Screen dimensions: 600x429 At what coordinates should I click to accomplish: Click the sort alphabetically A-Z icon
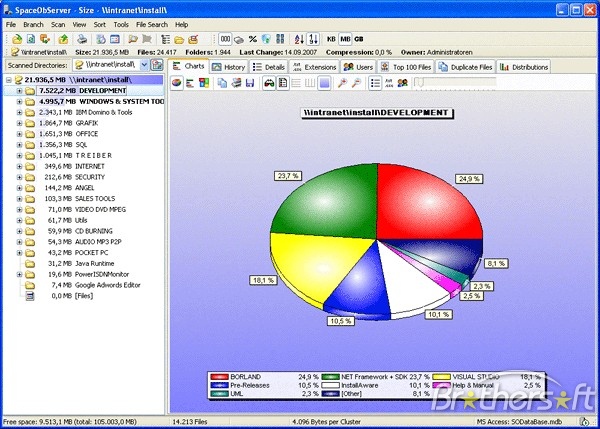click(x=299, y=39)
